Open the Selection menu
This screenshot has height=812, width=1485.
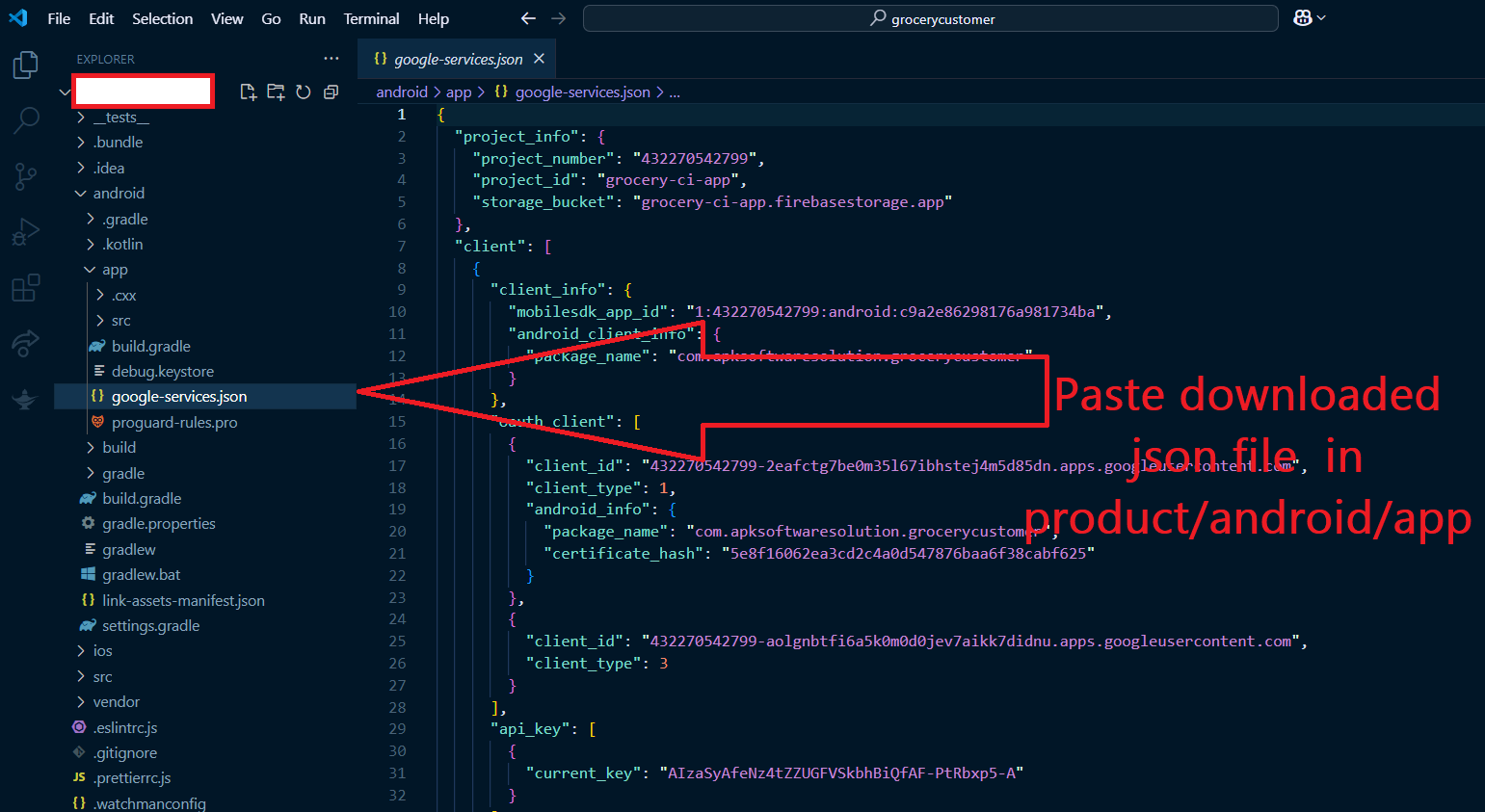[x=162, y=18]
